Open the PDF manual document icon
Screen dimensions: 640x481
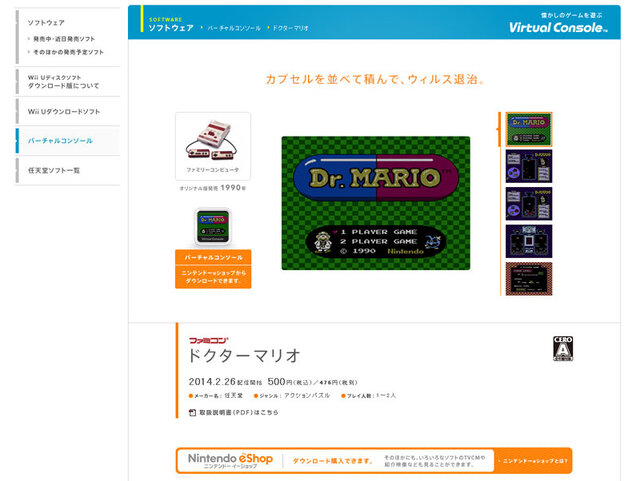pos(193,412)
